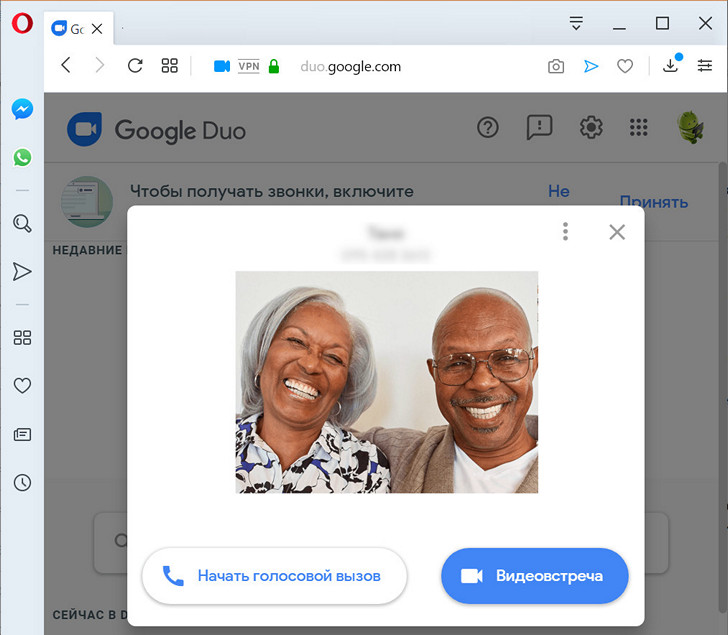Image resolution: width=728 pixels, height=635 pixels.
Task: Open the Easy Setup settings panel
Action: point(705,65)
